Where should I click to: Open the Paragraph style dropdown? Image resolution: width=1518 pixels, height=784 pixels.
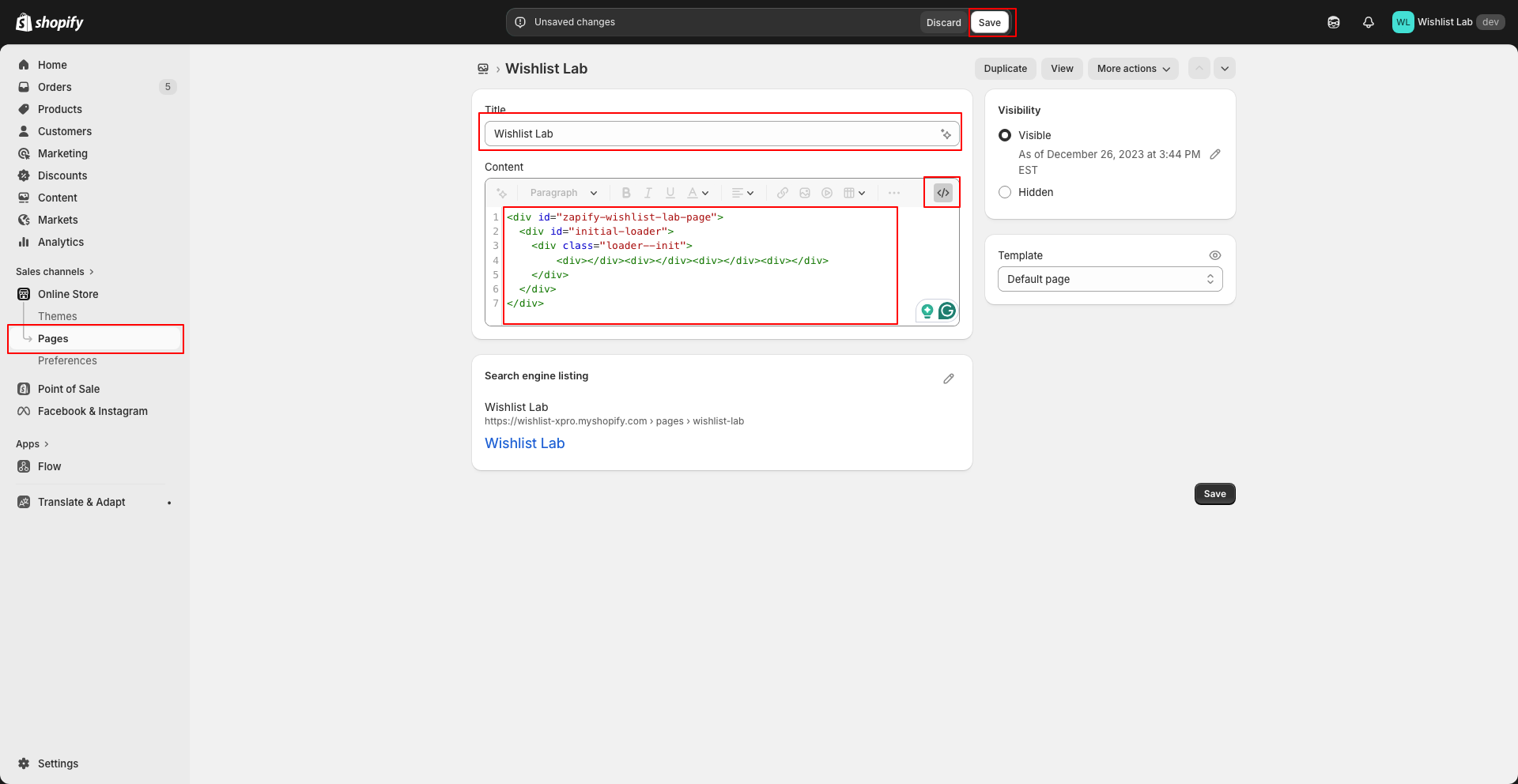click(564, 193)
